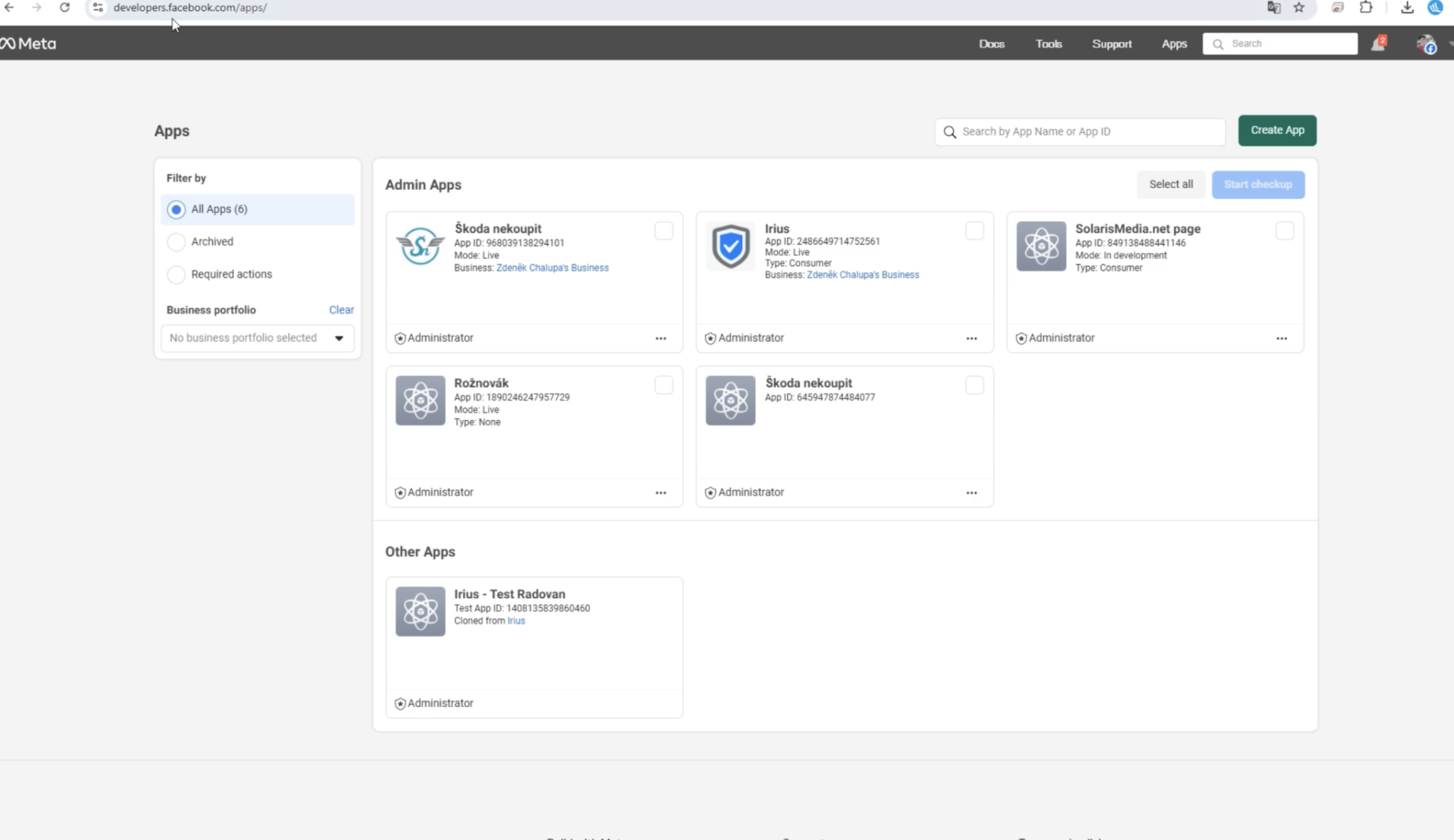
Task: Bookmark this page with star icon
Action: tap(1298, 8)
